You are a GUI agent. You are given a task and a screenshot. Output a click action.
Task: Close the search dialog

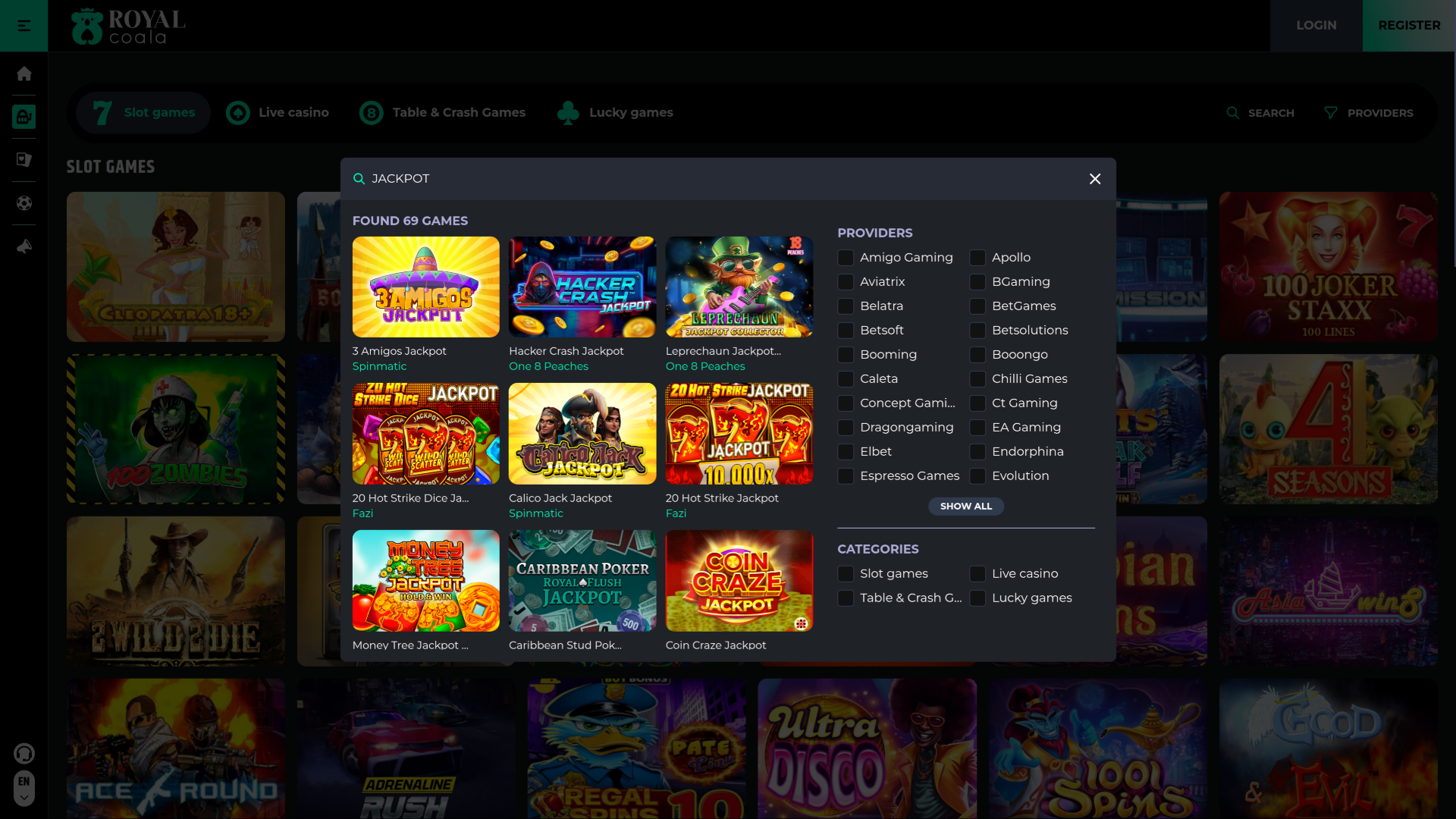[1094, 179]
